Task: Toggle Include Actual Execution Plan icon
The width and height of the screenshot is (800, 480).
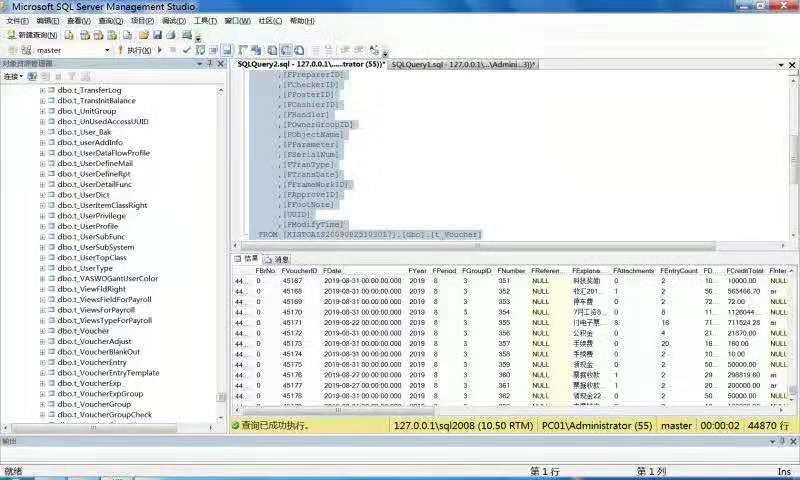Action: (243, 50)
